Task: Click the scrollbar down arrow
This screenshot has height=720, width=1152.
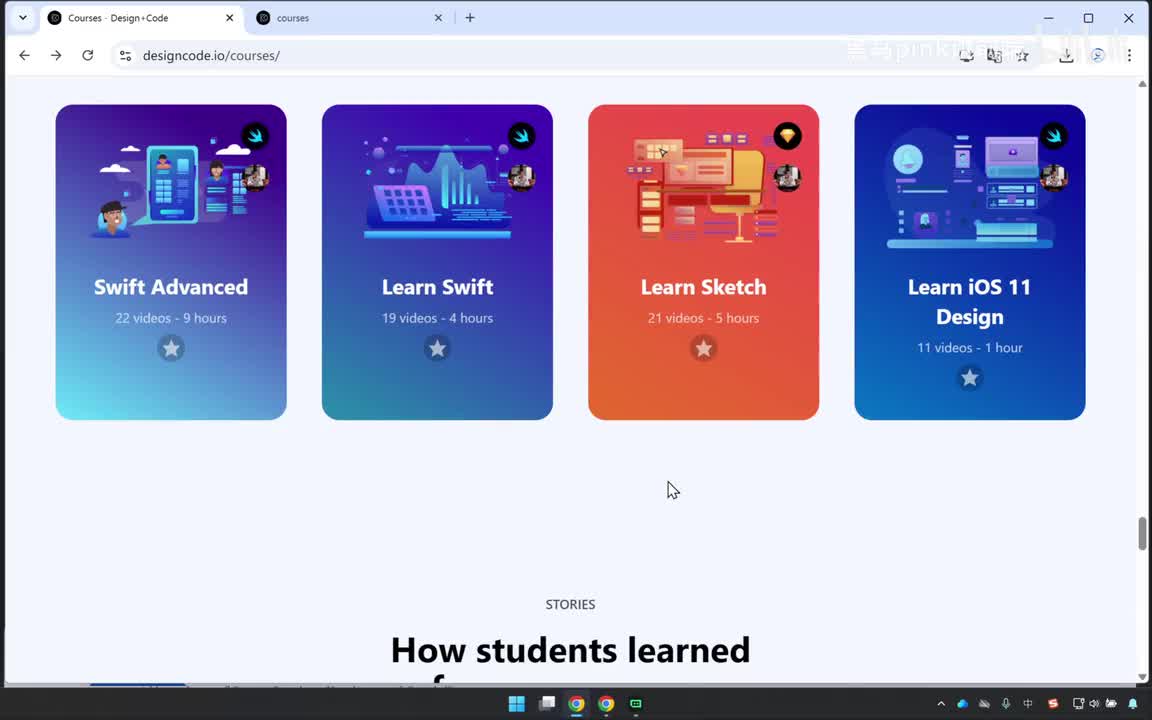Action: point(1142,677)
